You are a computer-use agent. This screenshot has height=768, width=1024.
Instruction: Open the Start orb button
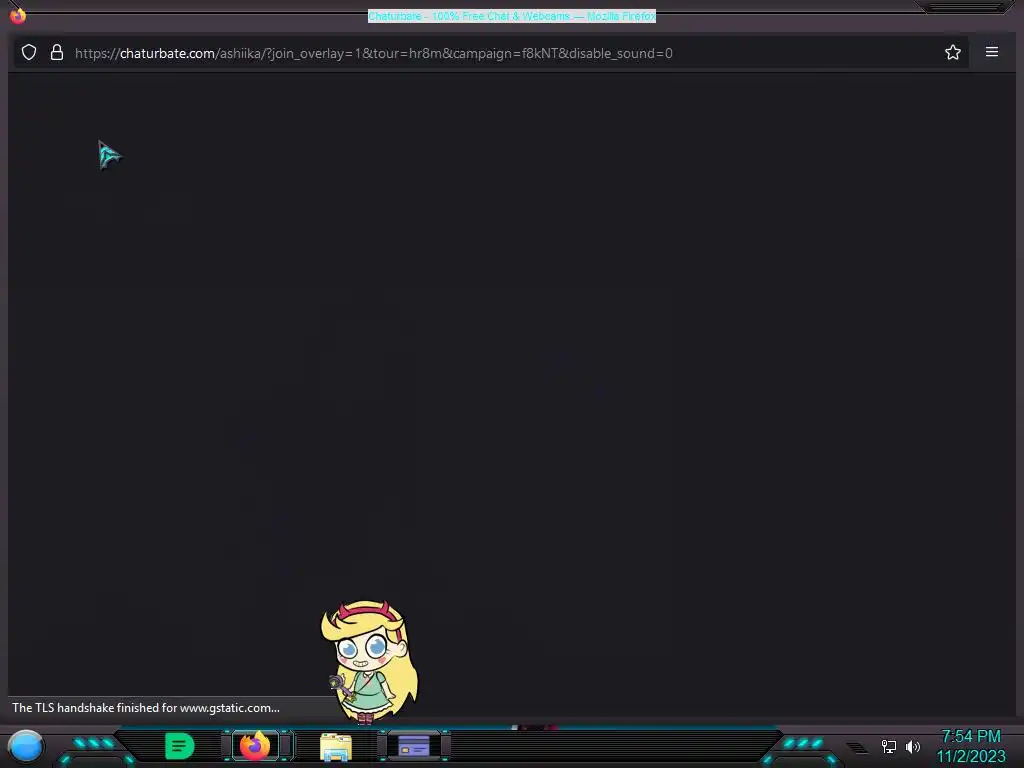[25, 746]
